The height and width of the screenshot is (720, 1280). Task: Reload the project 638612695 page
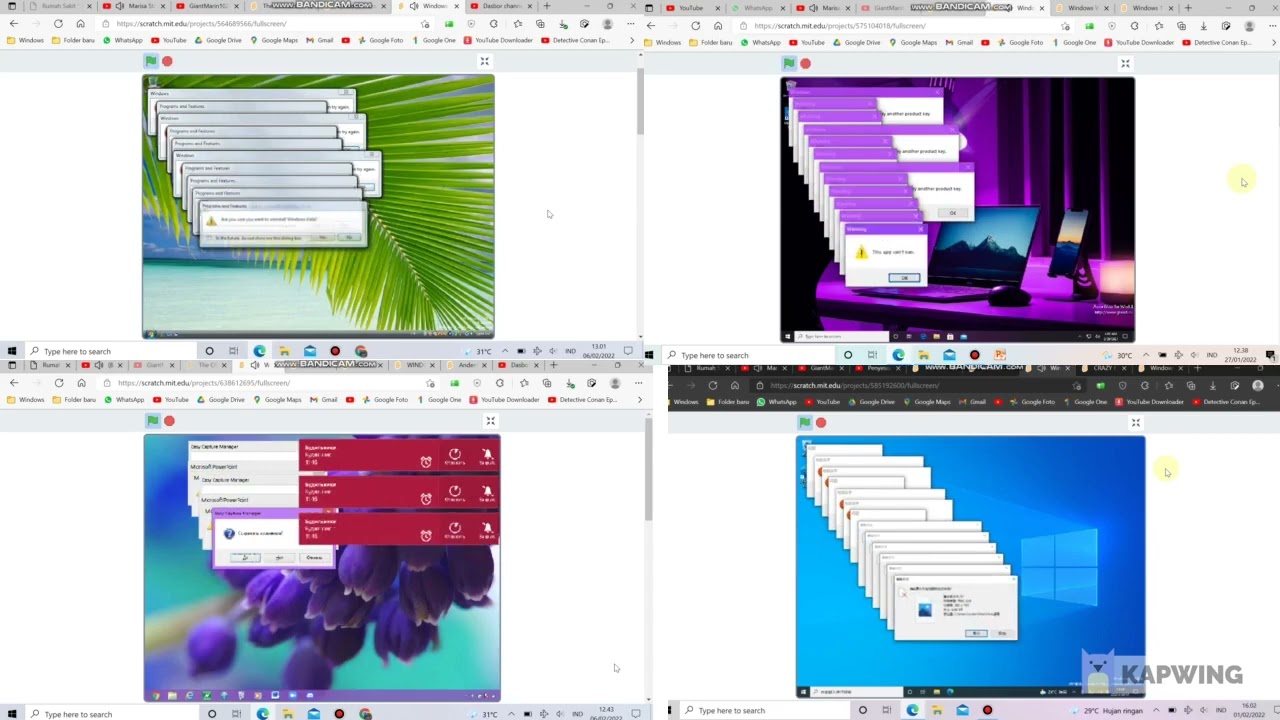59,383
